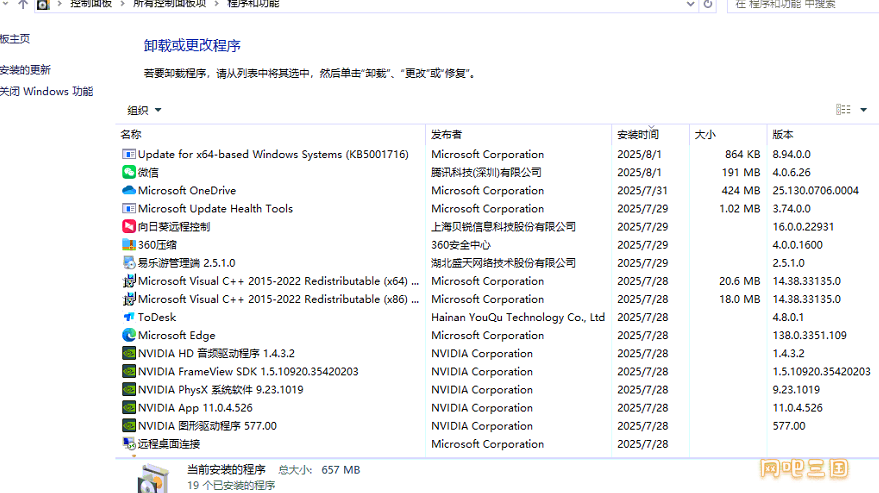Viewport: 879px width, 493px height.
Task: Click the Microsoft Edge icon
Action: [129, 335]
